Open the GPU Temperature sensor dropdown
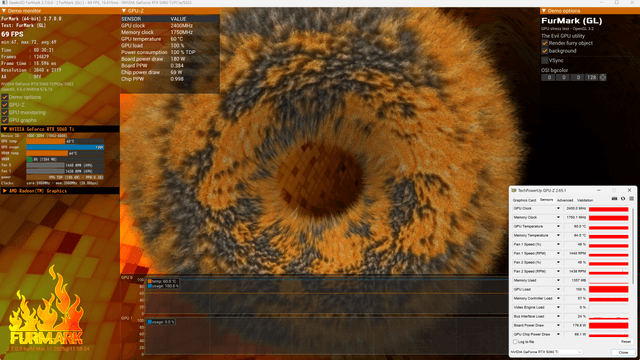Image resolution: width=640 pixels, height=360 pixels. click(x=558, y=227)
